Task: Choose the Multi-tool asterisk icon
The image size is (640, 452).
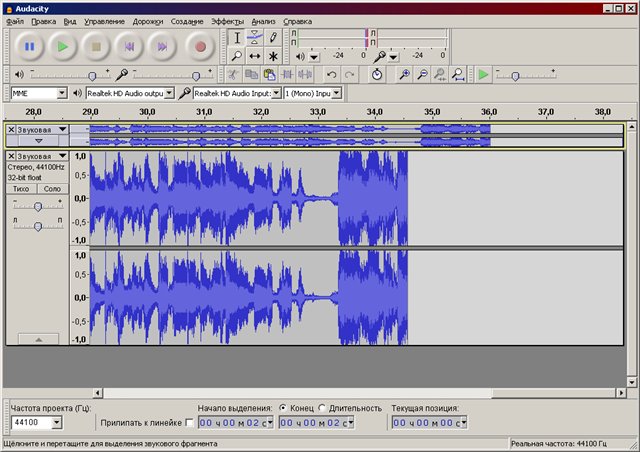Action: (x=273, y=57)
